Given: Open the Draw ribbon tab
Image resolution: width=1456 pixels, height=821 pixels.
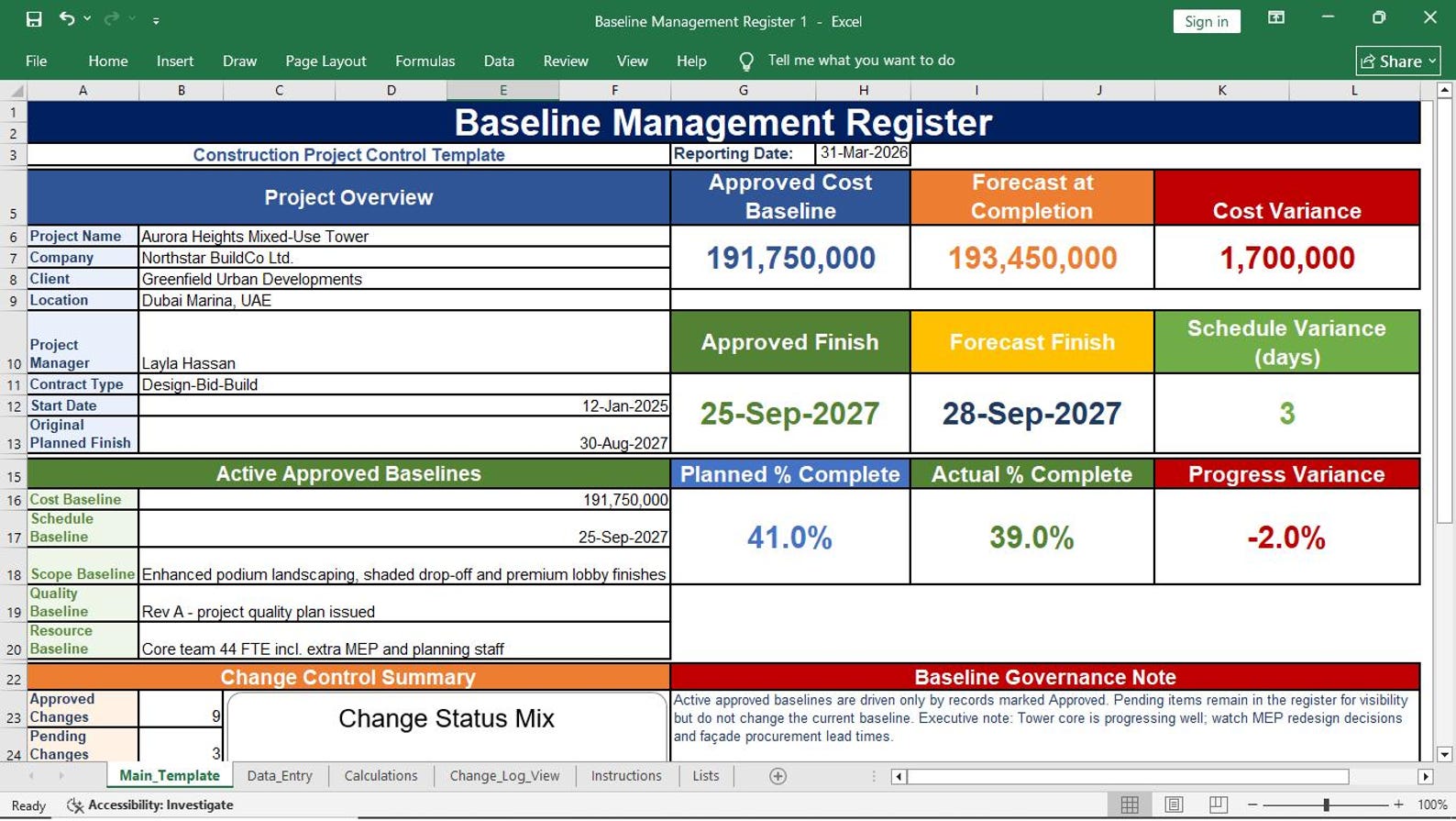Looking at the screenshot, I should (239, 61).
